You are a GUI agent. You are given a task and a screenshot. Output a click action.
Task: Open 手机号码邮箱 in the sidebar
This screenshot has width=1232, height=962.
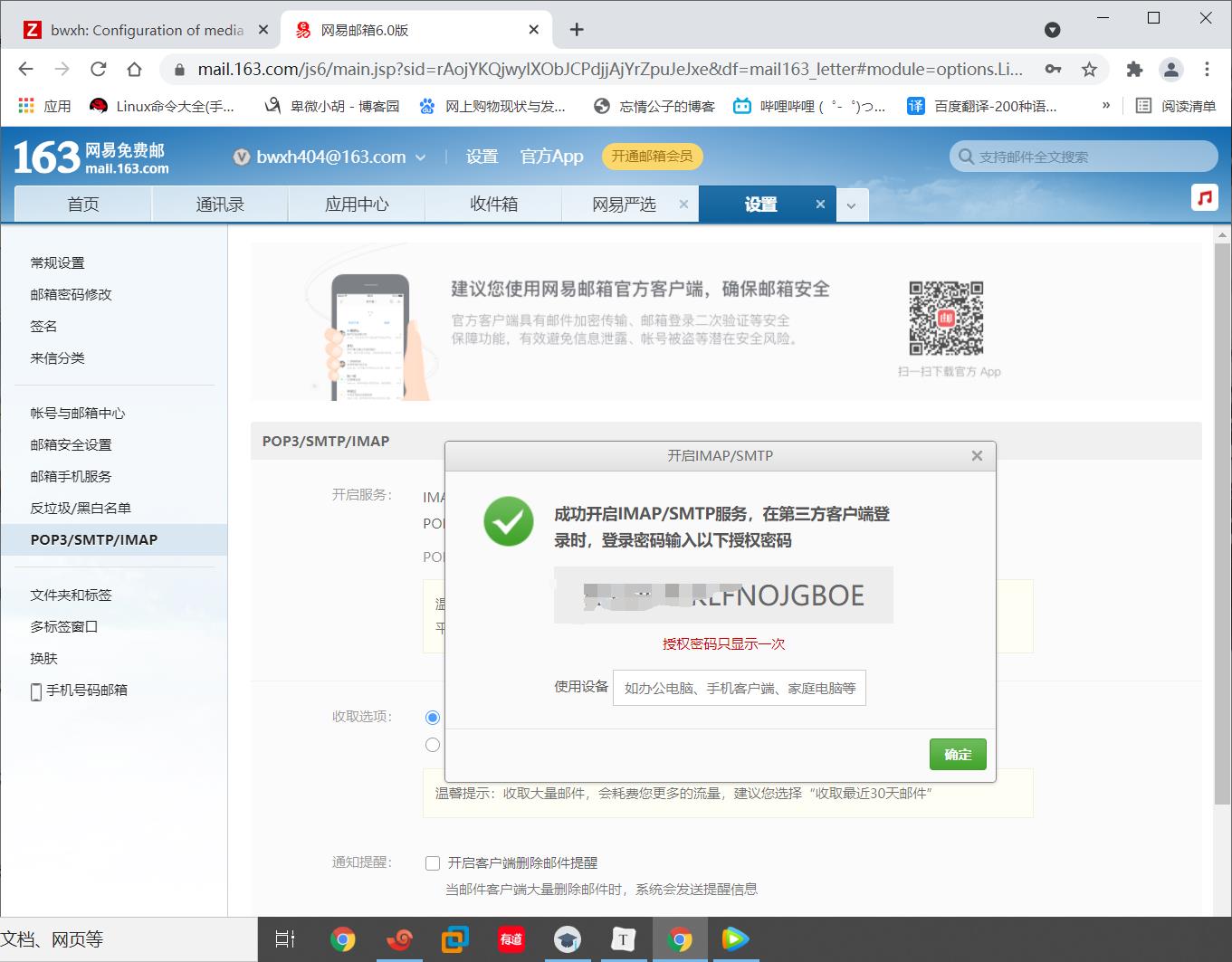(79, 691)
